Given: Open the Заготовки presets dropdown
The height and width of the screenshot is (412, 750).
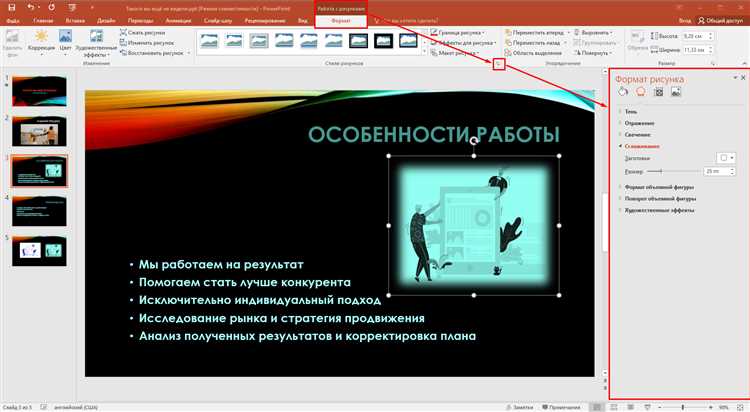Looking at the screenshot, I should 726,158.
